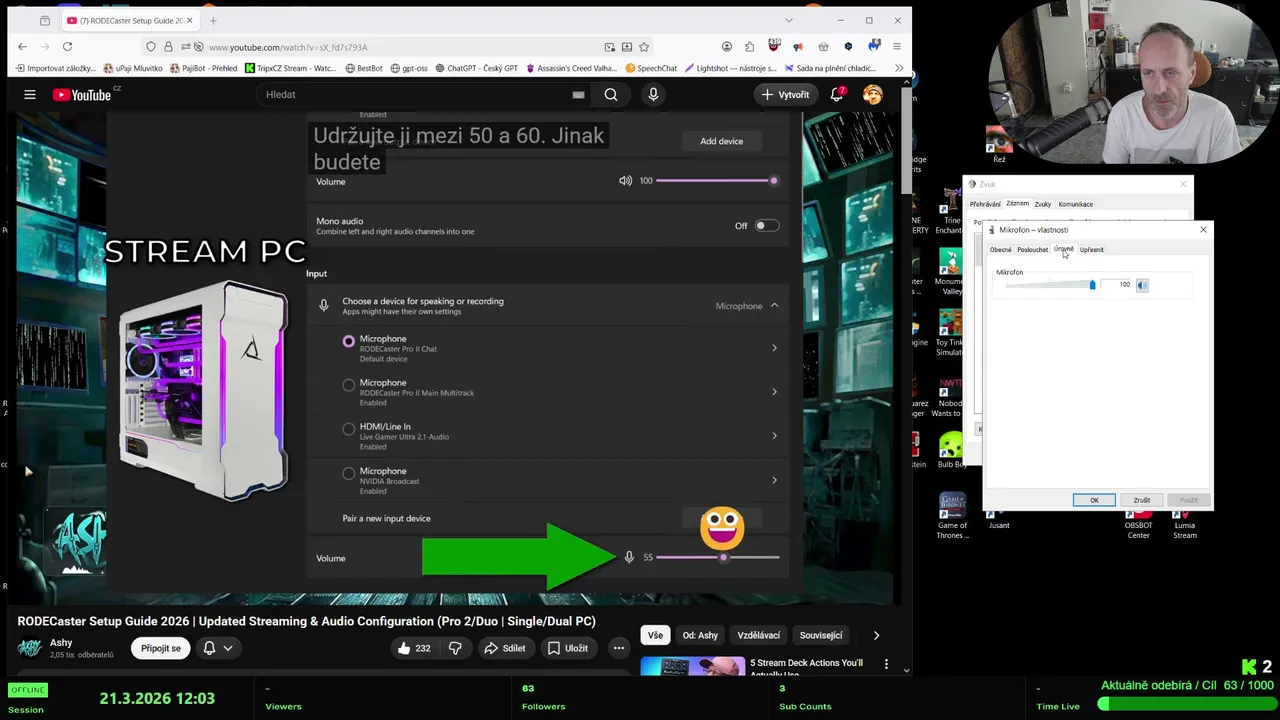Cancel Mikrofon properties with Zrušit

tap(1141, 500)
